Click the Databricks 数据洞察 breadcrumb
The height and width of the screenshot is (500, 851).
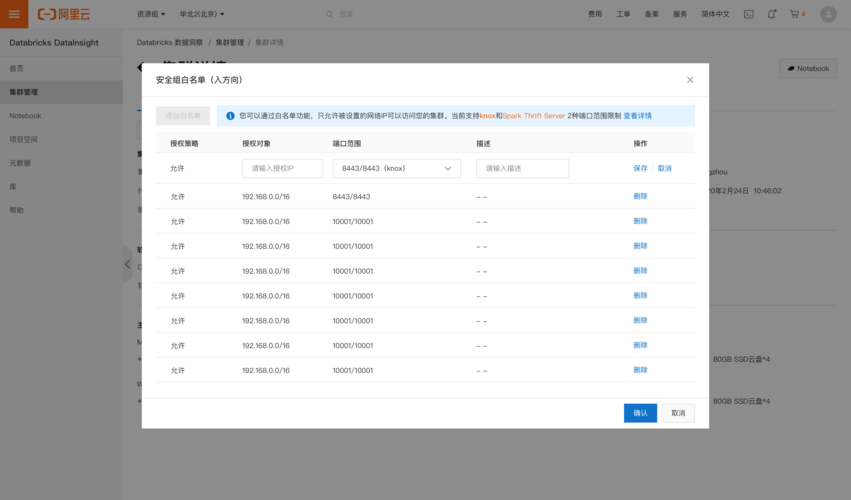click(x=169, y=42)
